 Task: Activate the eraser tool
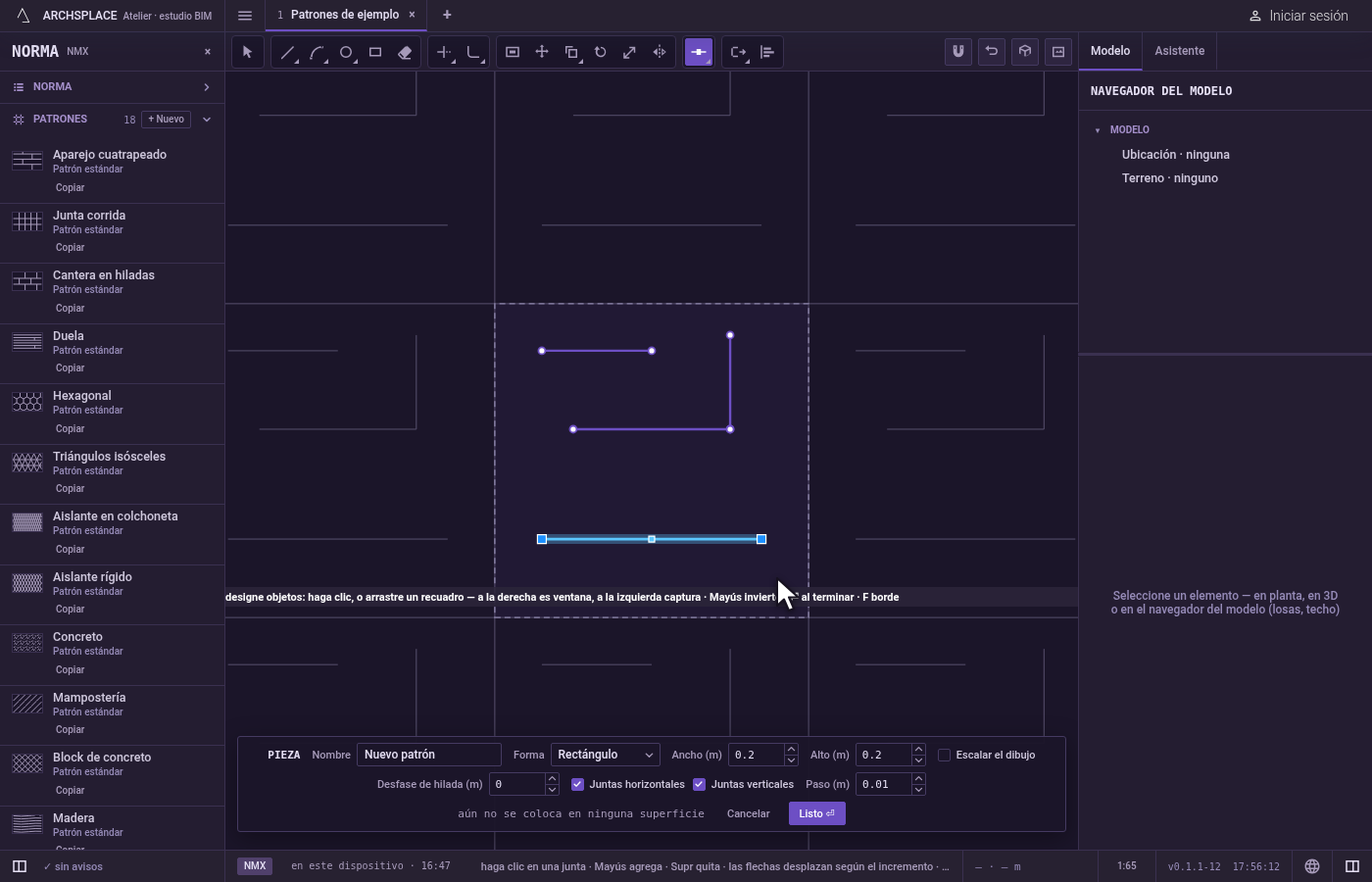tap(405, 52)
